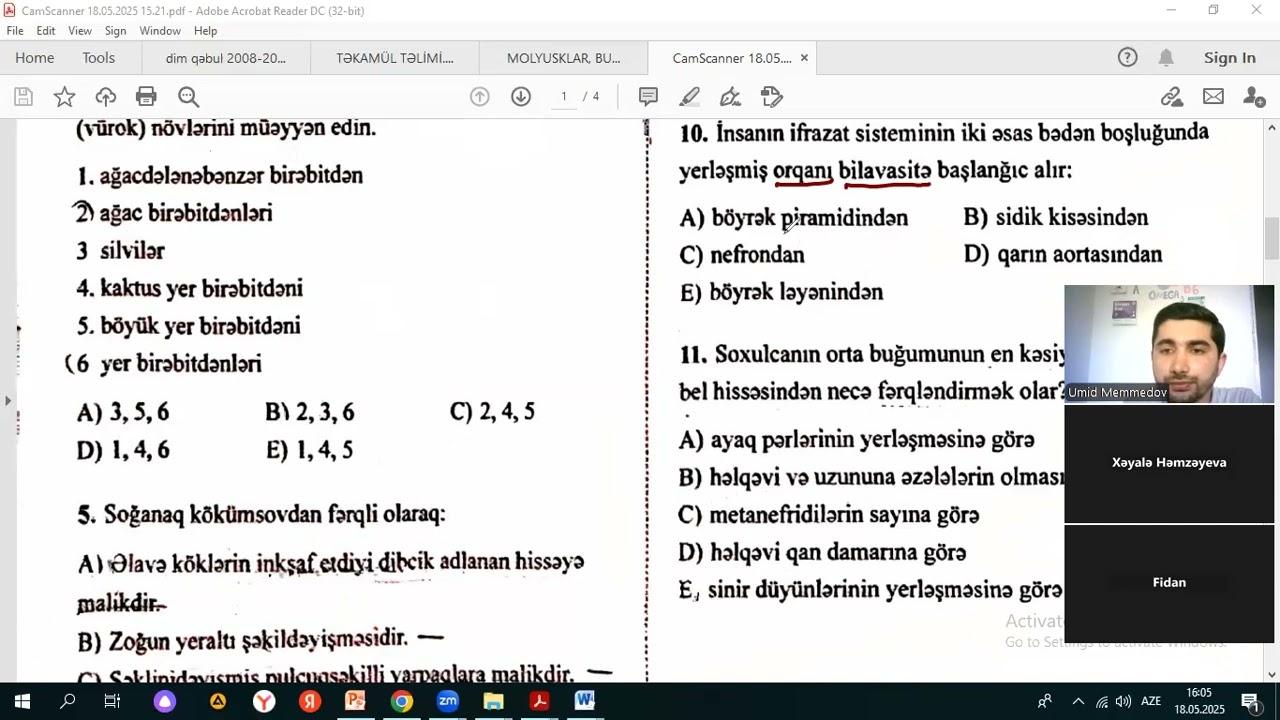Open Adobe Acrobat from the taskbar
This screenshot has height=720, width=1280.
(539, 702)
